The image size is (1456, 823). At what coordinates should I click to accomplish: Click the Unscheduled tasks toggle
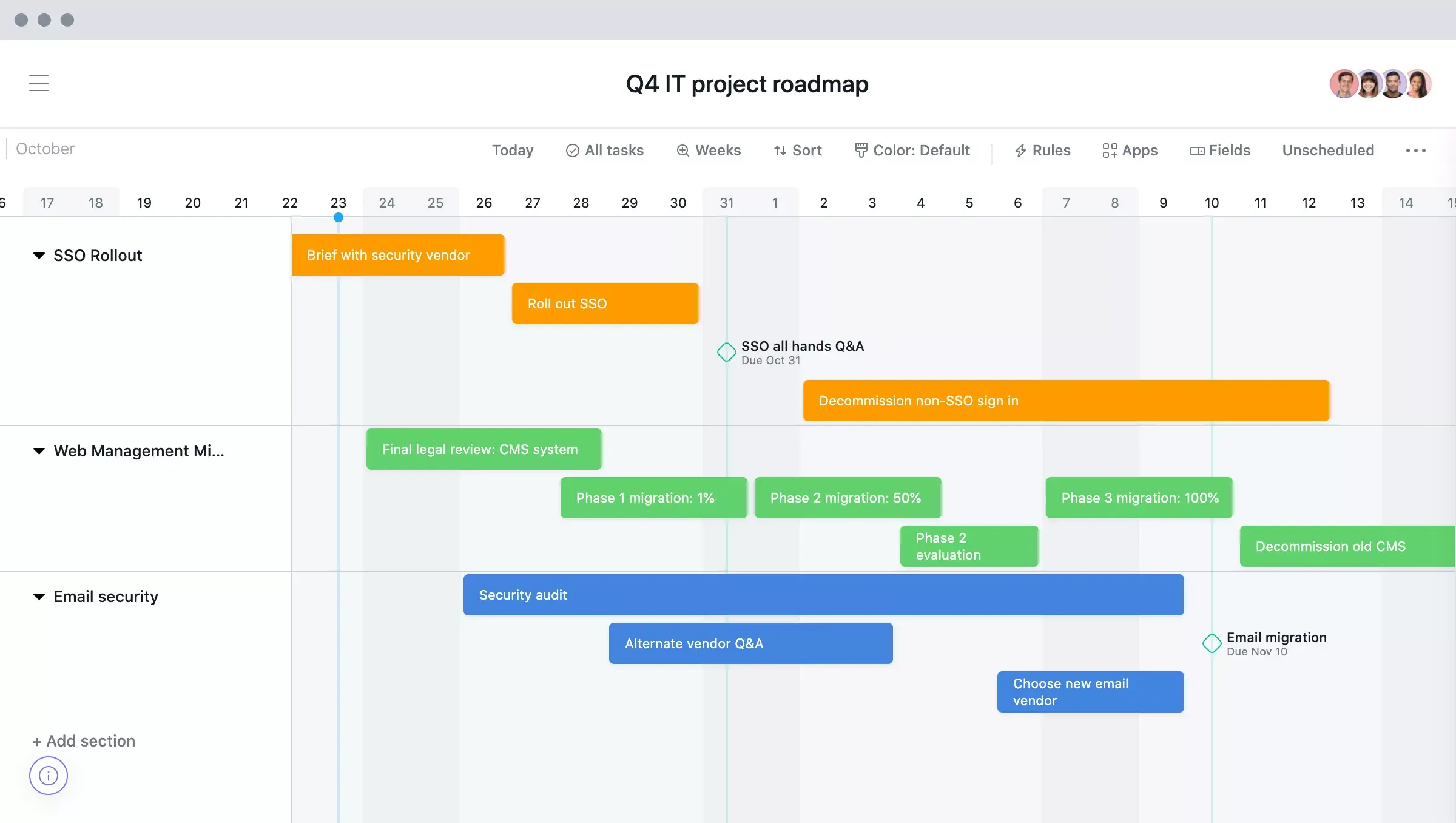[1328, 151]
